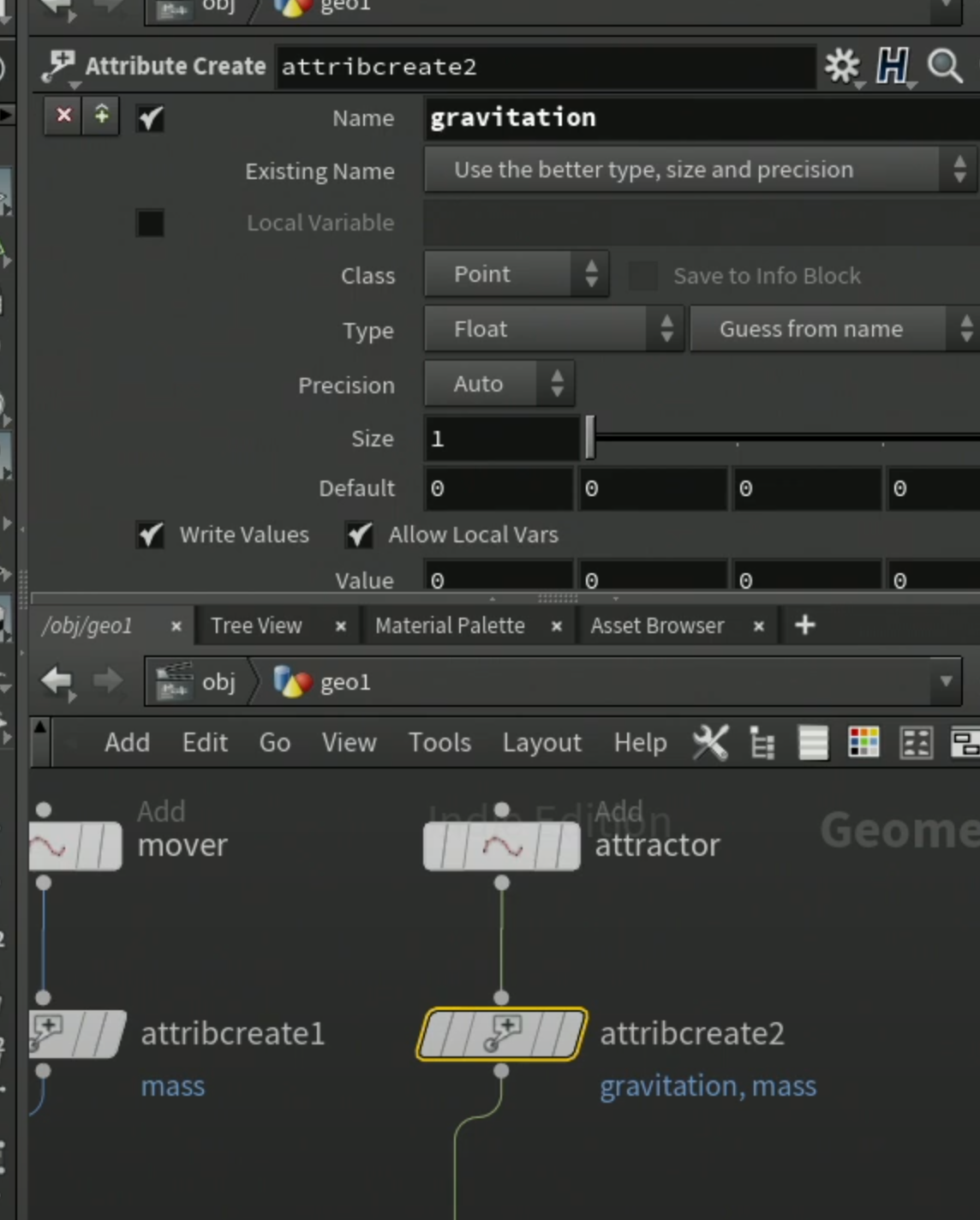Expand the Precision Auto dropdown
This screenshot has width=980, height=1220.
pos(499,384)
